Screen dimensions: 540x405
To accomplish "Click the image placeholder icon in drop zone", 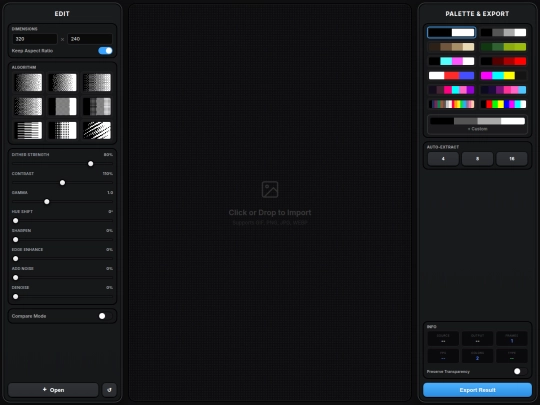I will 270,189.
